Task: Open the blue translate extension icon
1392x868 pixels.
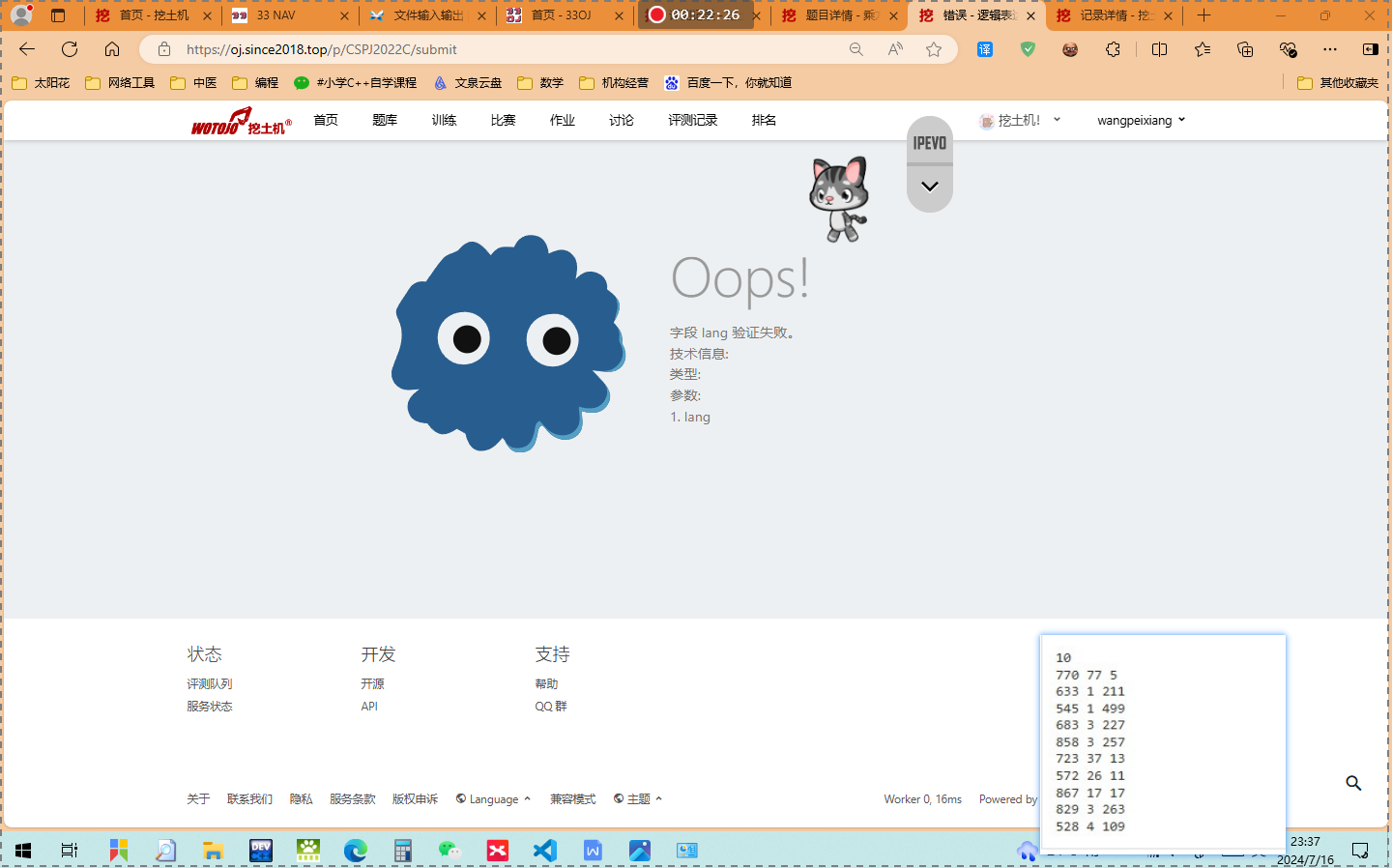Action: (x=985, y=49)
